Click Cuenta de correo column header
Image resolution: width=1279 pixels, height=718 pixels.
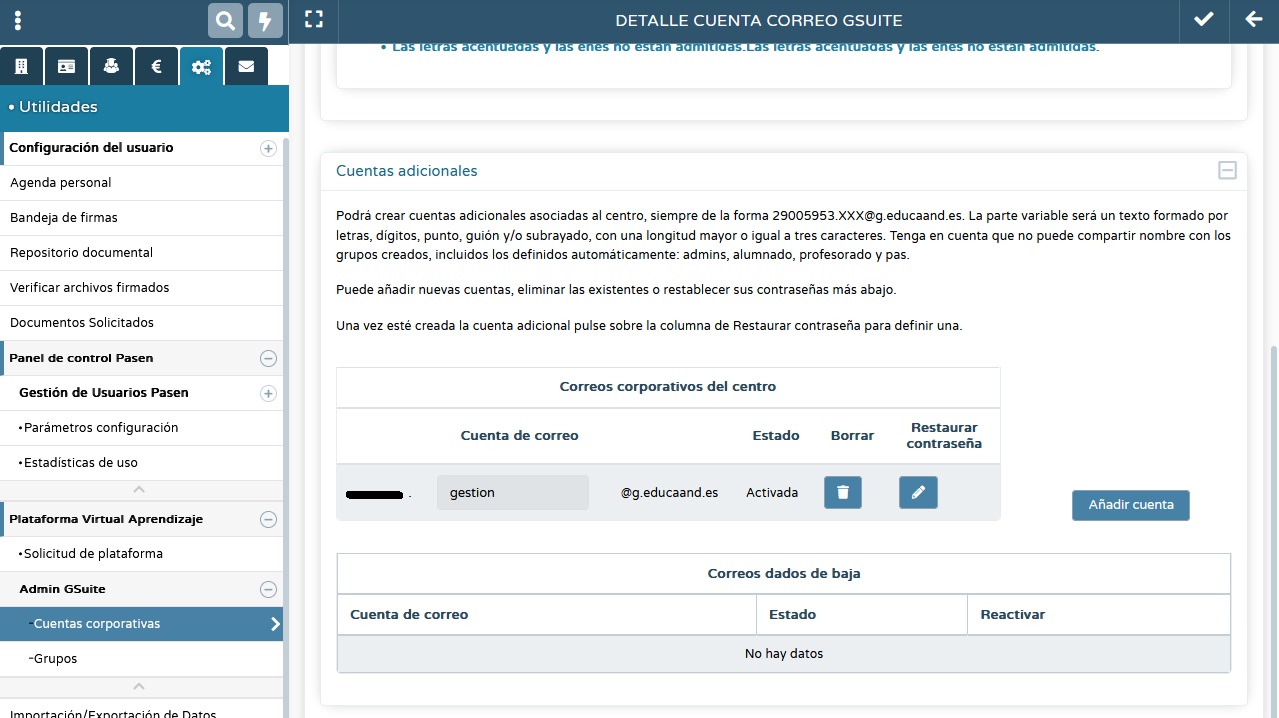point(519,436)
